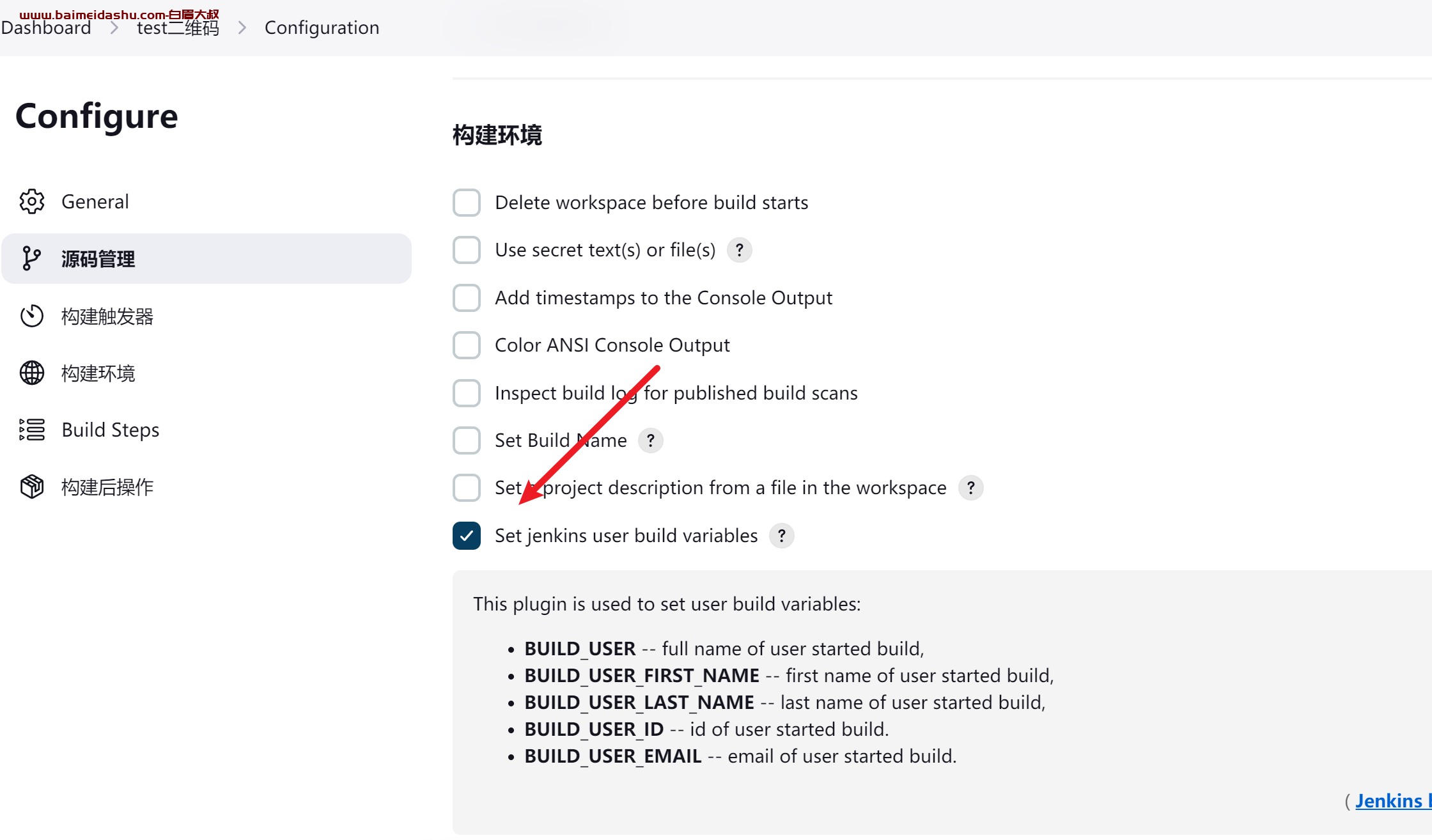Open 构建触发器 clock icon in sidebar
Image resolution: width=1432 pixels, height=840 pixels.
coord(32,316)
